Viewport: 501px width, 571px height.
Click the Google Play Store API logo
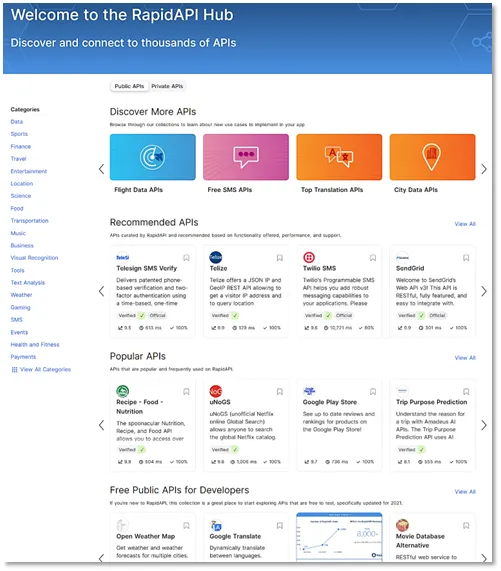pos(309,391)
